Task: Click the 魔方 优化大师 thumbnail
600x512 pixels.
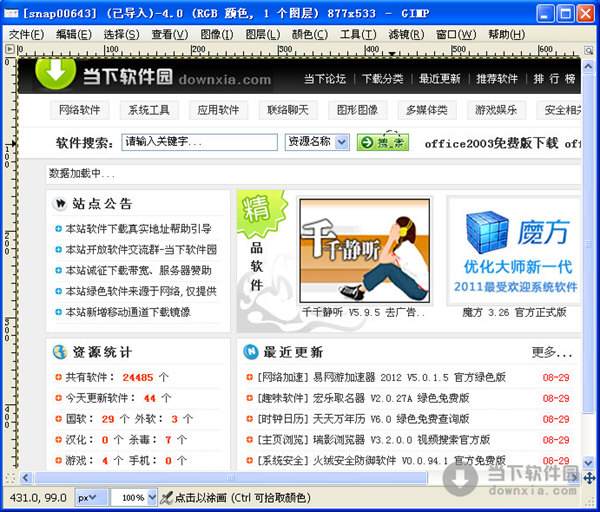Action: pyautogui.click(x=515, y=251)
